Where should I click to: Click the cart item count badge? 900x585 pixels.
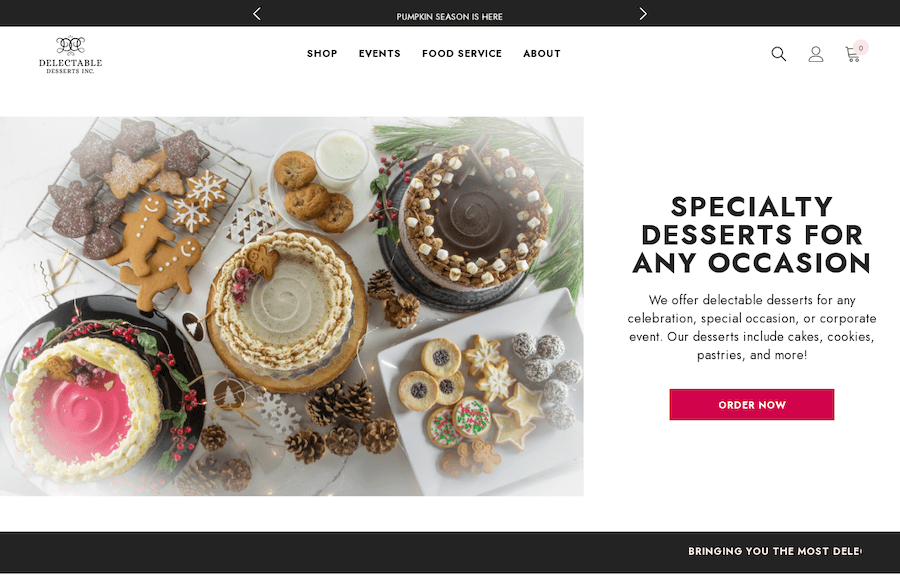point(860,48)
